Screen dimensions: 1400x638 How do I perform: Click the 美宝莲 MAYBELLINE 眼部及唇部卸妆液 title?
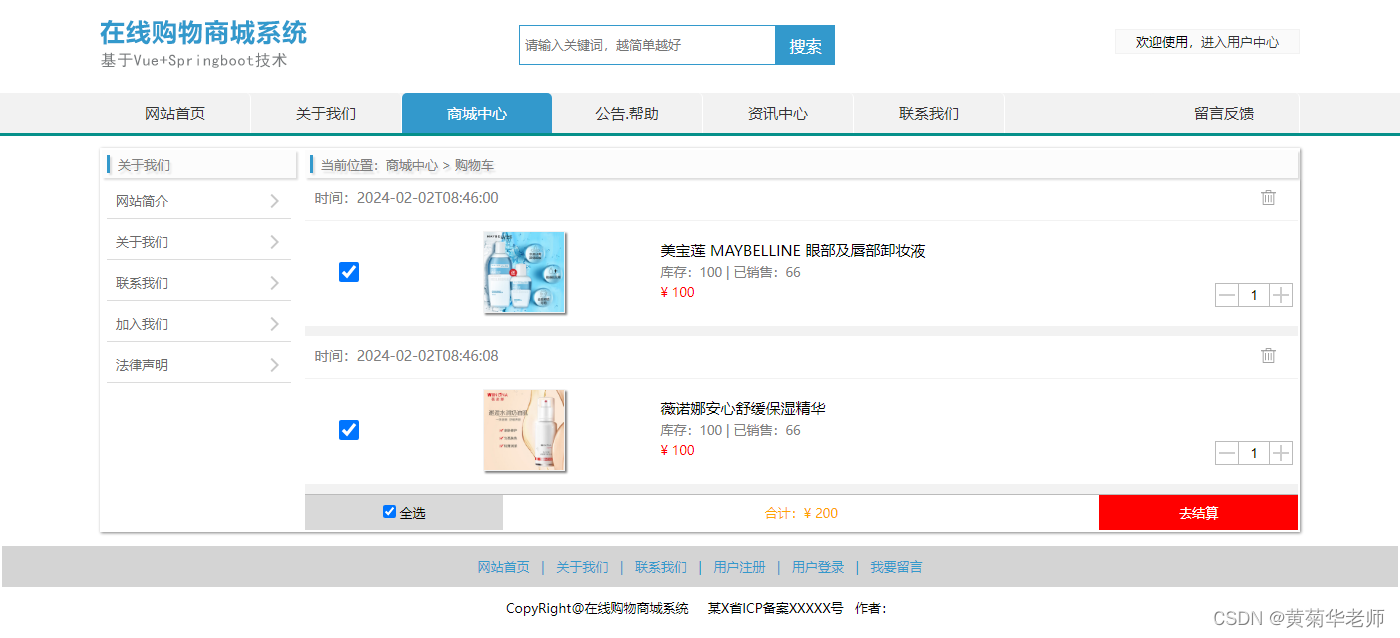pos(793,250)
